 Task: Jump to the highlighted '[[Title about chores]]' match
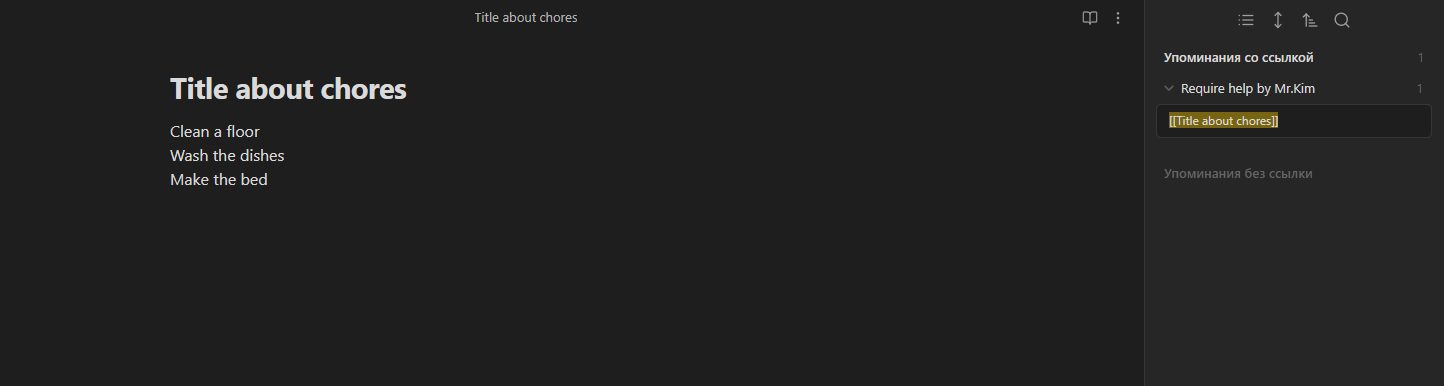(x=1224, y=121)
